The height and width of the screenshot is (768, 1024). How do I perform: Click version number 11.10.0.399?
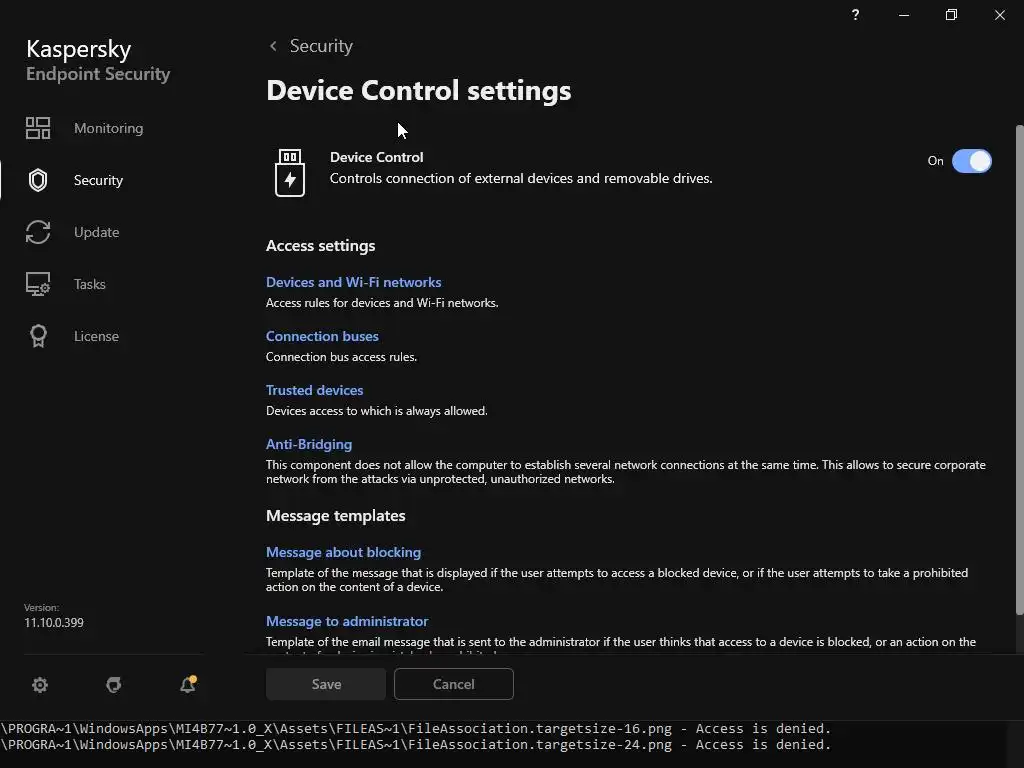tap(54, 622)
